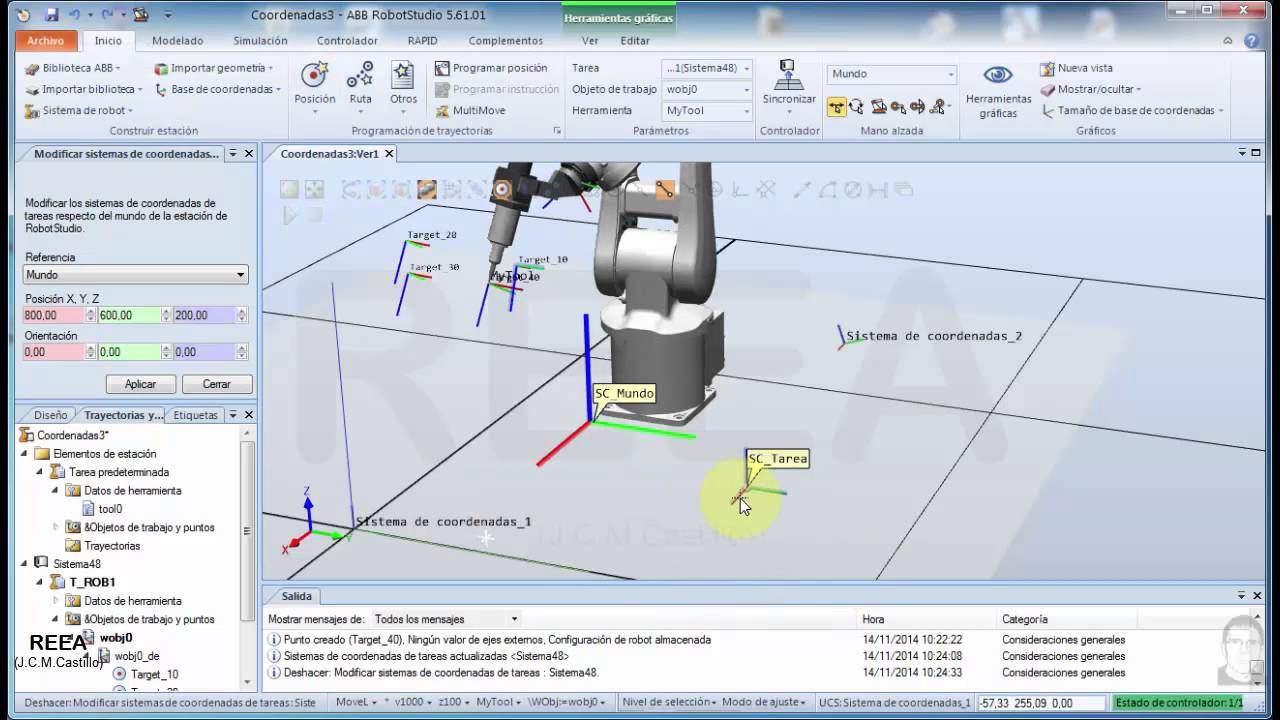This screenshot has height=720, width=1280.
Task: Select the reorient jog freehand tool
Action: [917, 106]
